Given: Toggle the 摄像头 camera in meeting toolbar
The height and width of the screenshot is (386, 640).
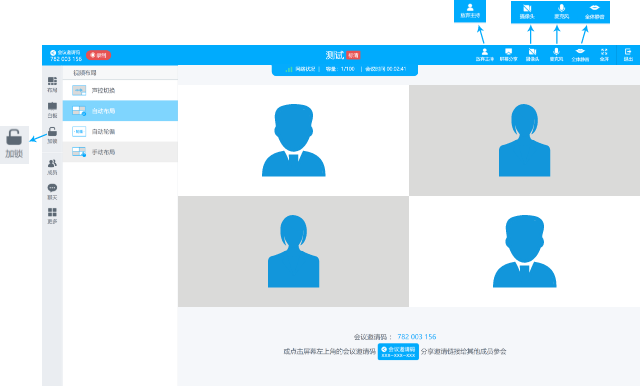Looking at the screenshot, I should coord(532,55).
